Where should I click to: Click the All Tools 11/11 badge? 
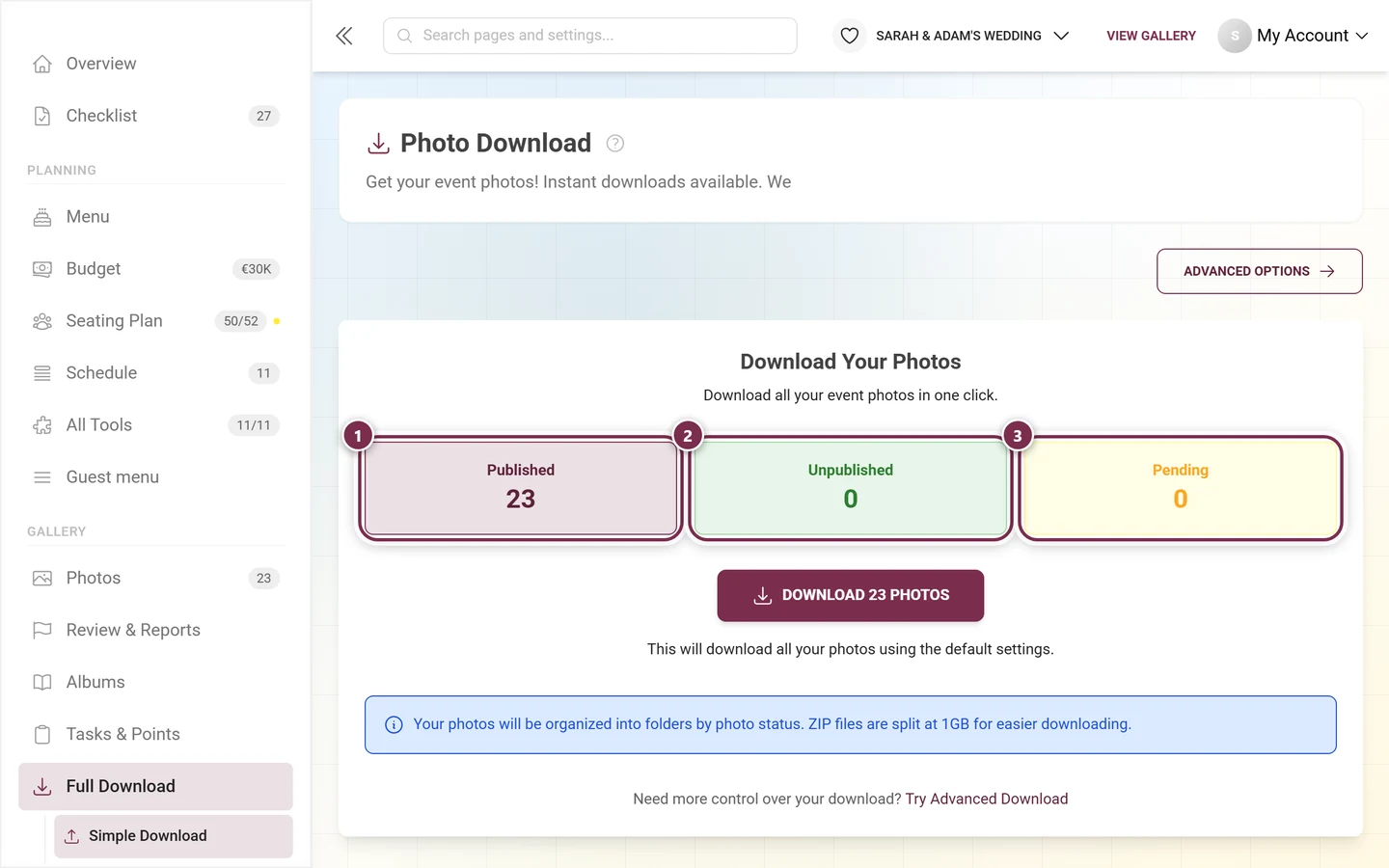click(x=254, y=425)
